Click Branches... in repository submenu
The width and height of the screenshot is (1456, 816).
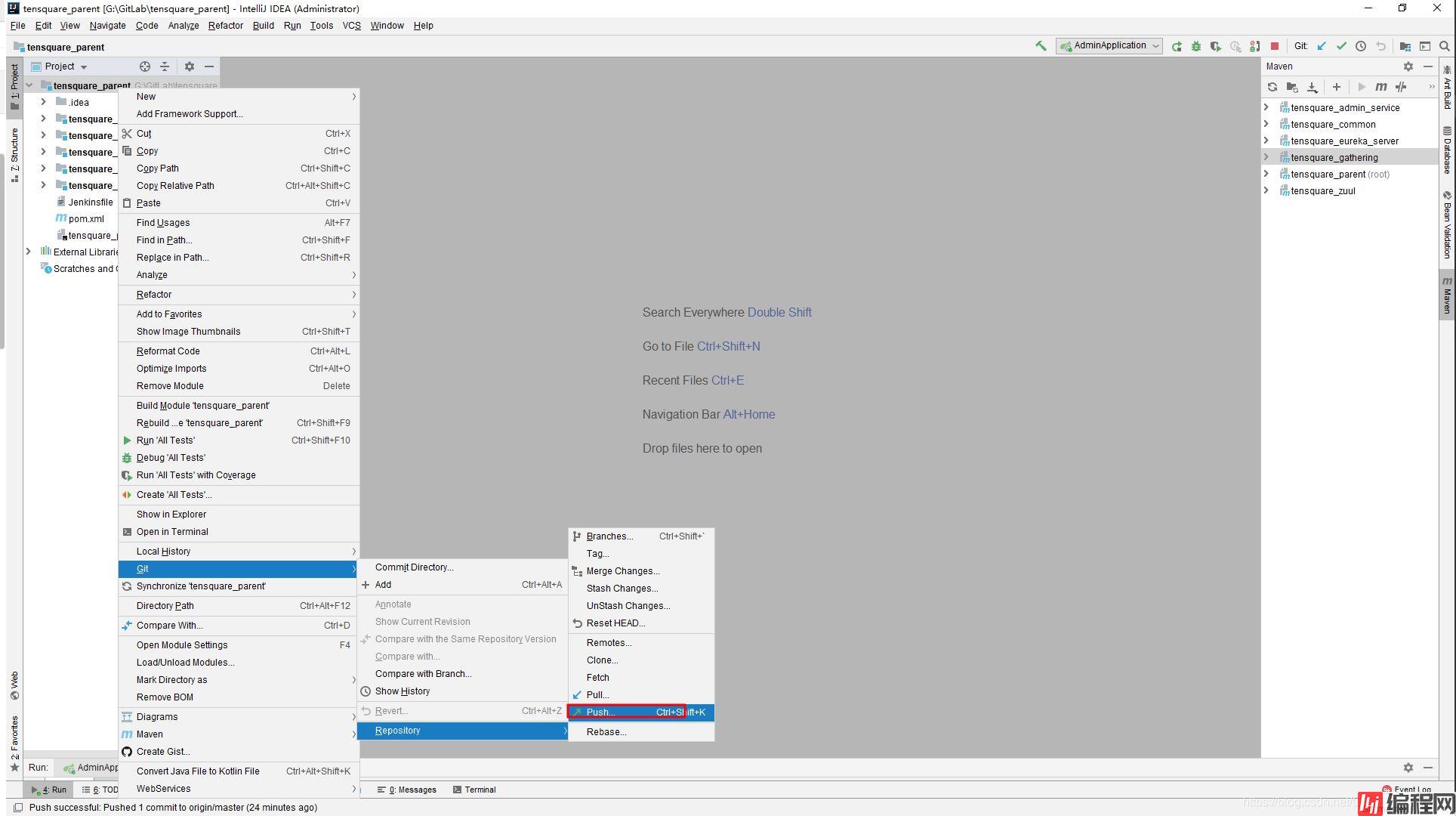pyautogui.click(x=641, y=536)
